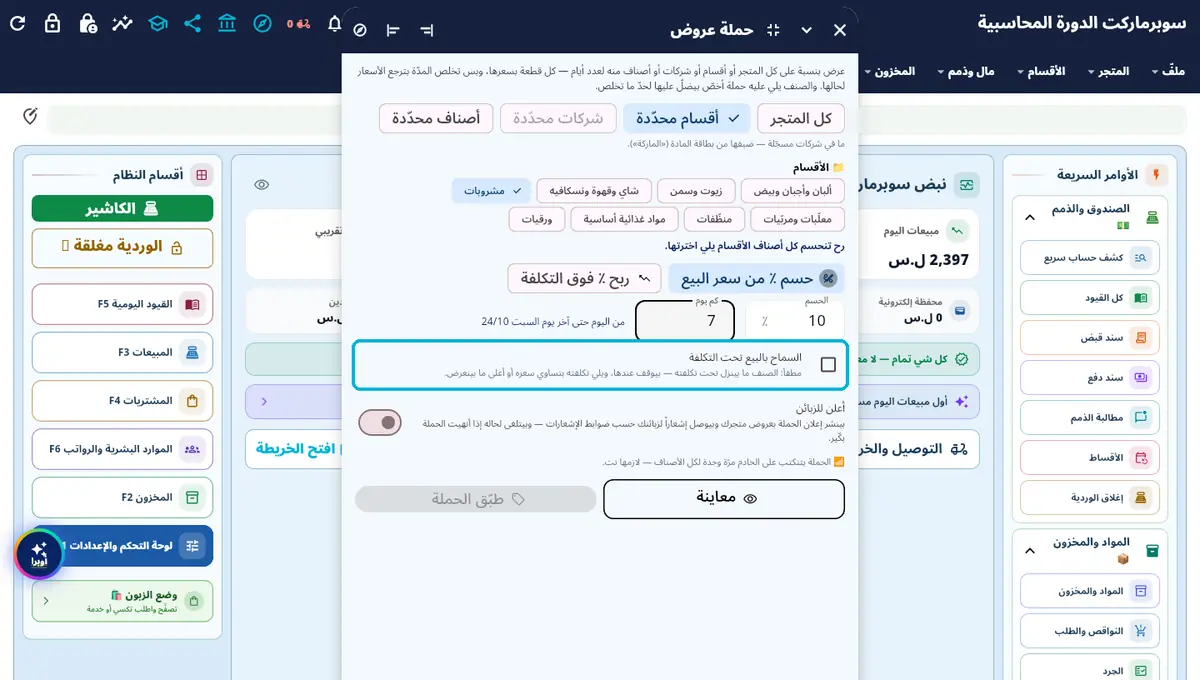The width and height of the screenshot is (1200, 680).
Task: Open the notifications bell
Action: click(x=334, y=23)
